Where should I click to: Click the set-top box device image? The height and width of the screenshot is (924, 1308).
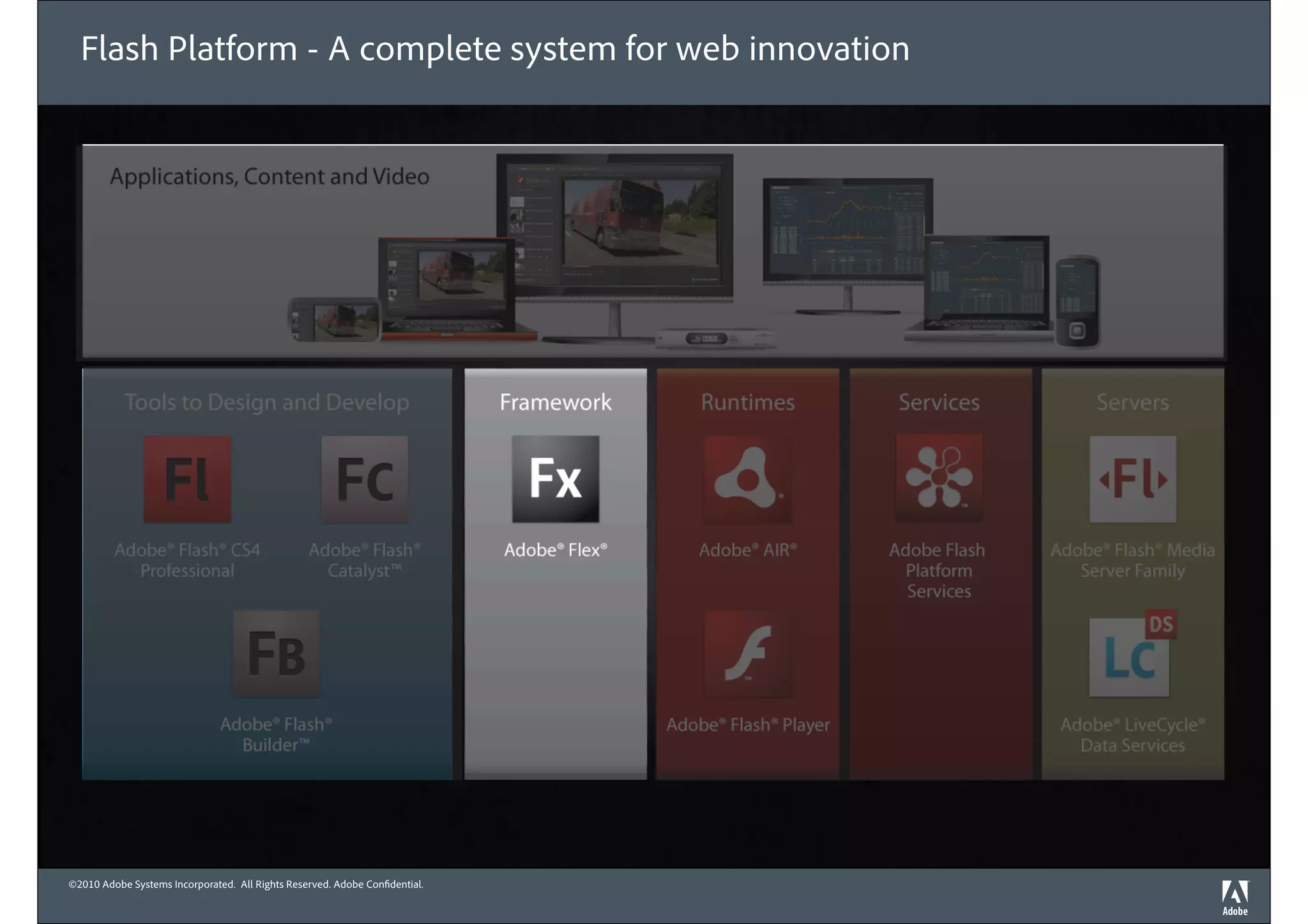coord(715,338)
